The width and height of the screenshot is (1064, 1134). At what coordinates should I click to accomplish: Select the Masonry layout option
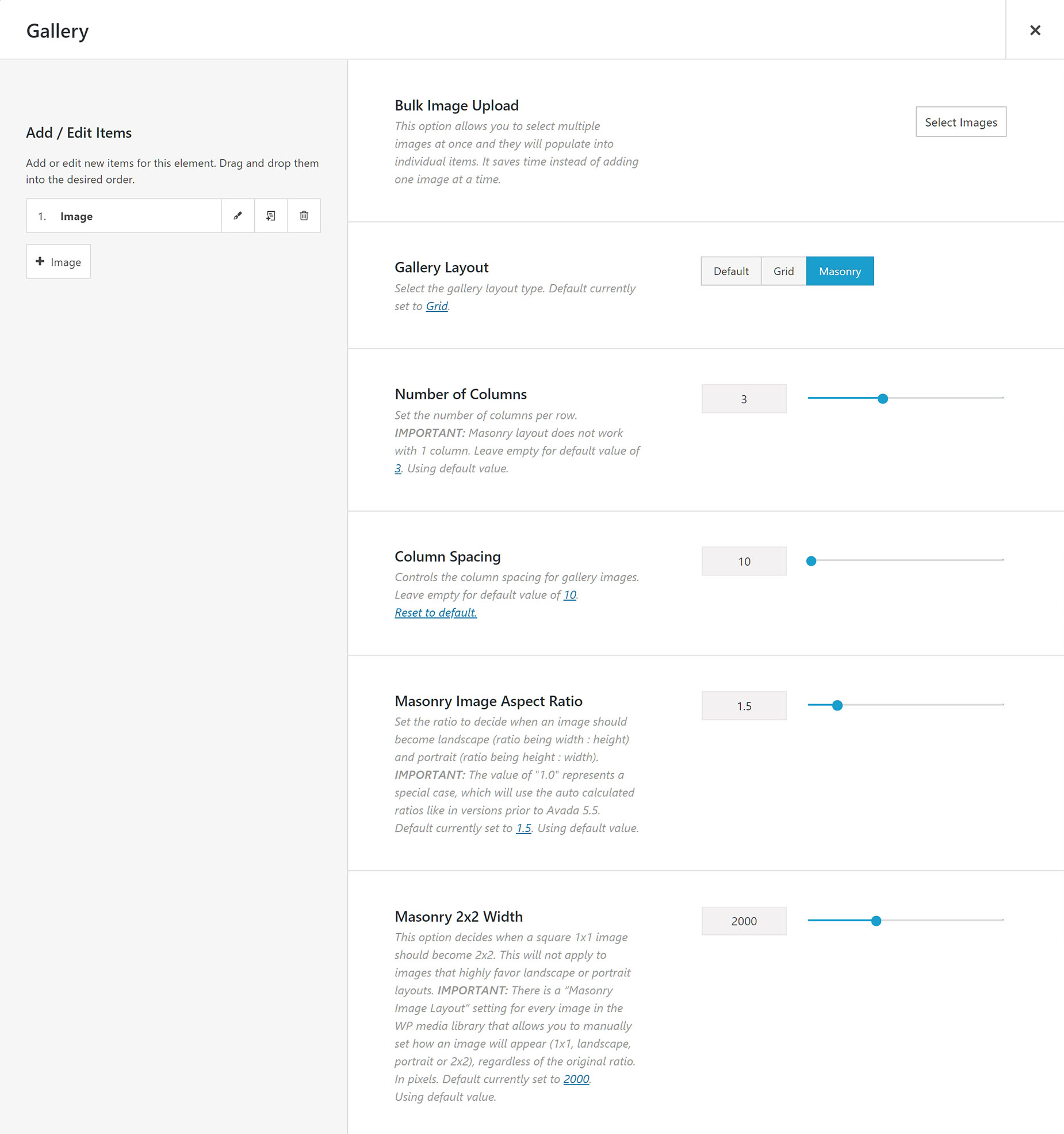(x=840, y=271)
